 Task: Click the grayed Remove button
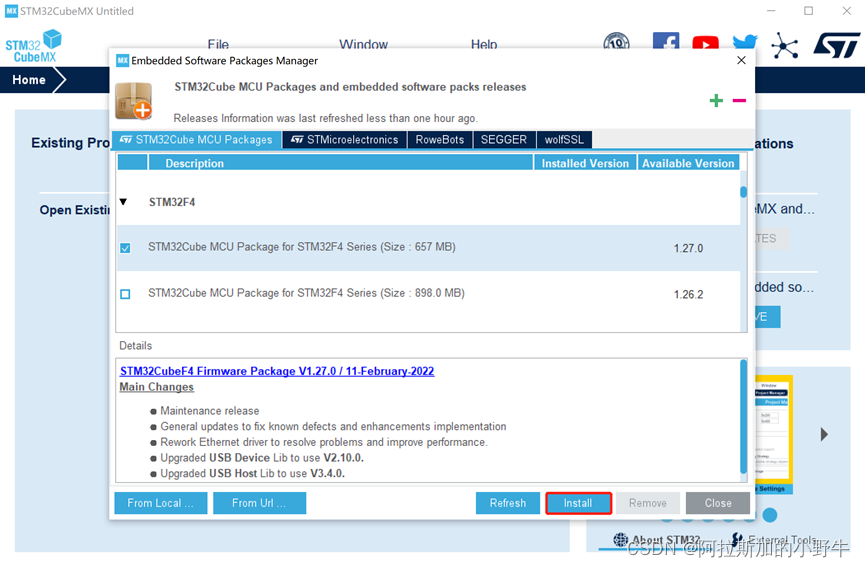[648, 503]
